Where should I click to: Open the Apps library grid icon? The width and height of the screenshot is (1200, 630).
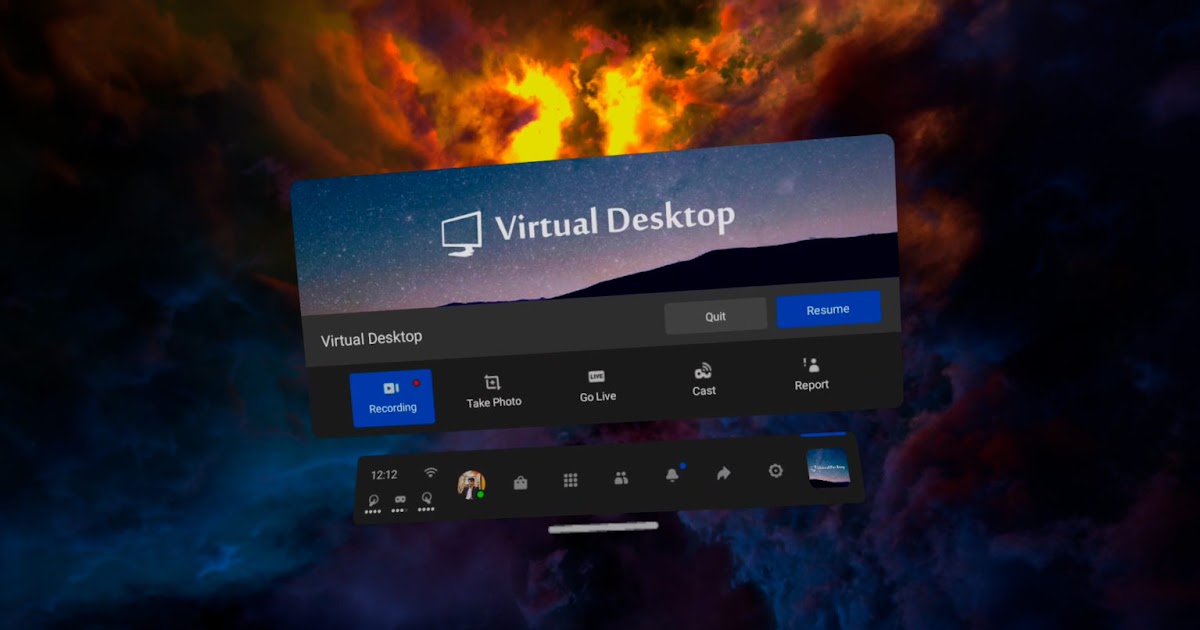pos(571,480)
